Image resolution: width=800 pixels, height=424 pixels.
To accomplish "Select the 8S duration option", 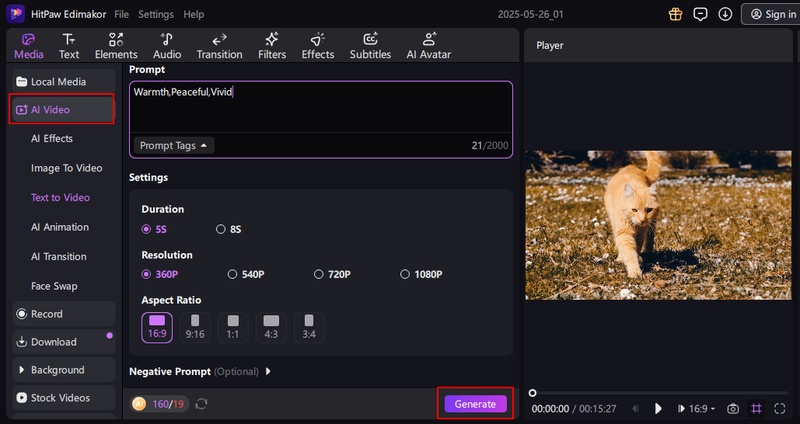I will 229,229.
